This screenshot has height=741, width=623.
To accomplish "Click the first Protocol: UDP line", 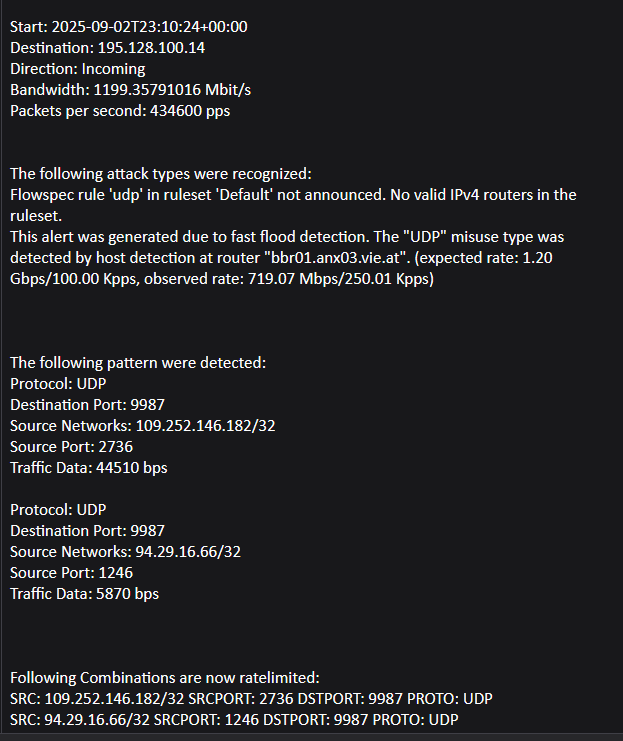I will [58, 384].
